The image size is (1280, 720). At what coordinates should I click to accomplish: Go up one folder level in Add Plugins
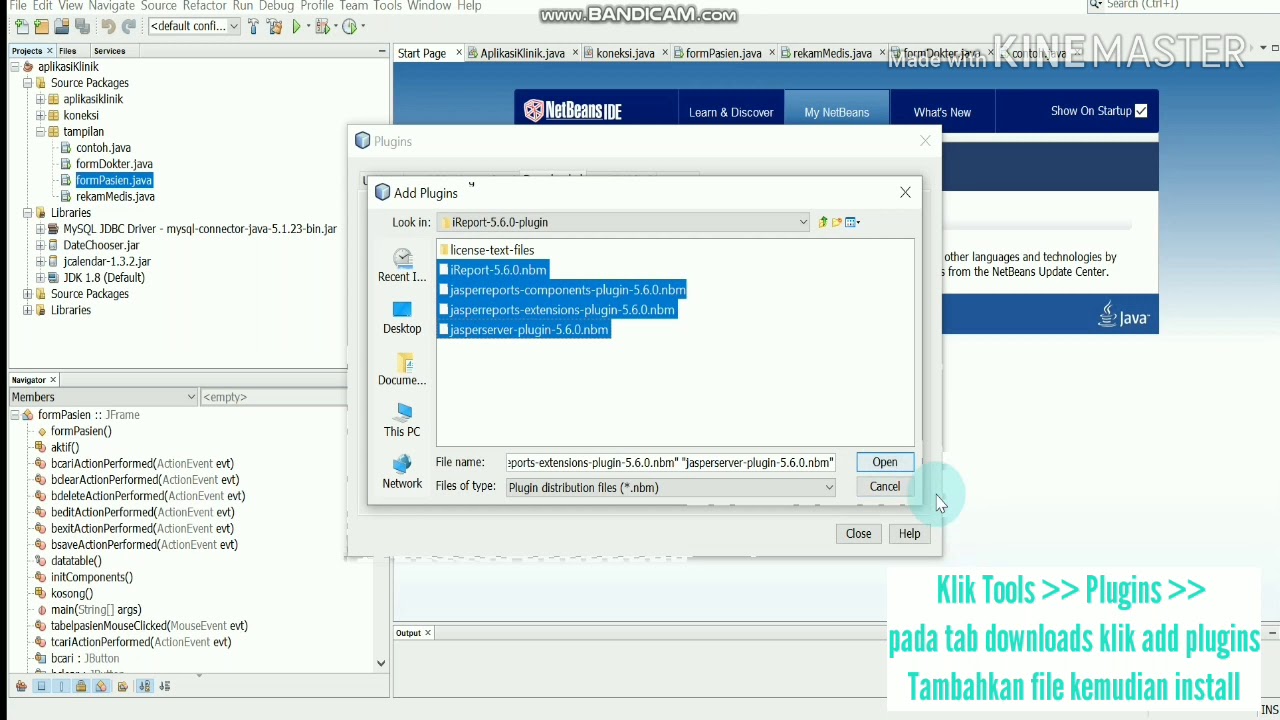[822, 222]
